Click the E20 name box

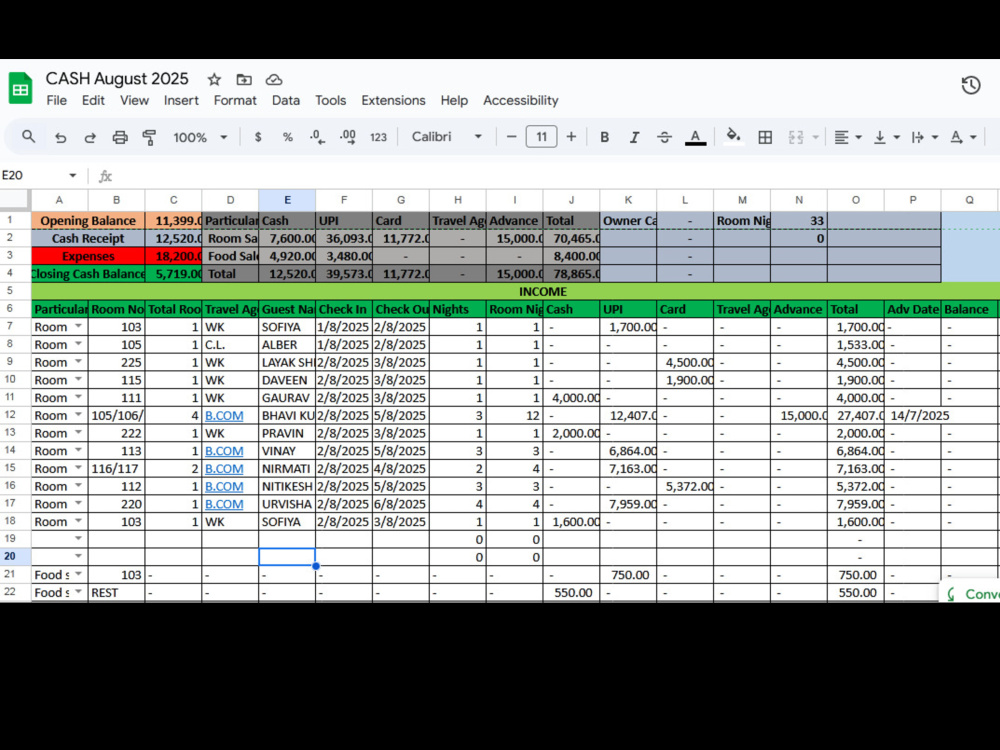(x=32, y=175)
